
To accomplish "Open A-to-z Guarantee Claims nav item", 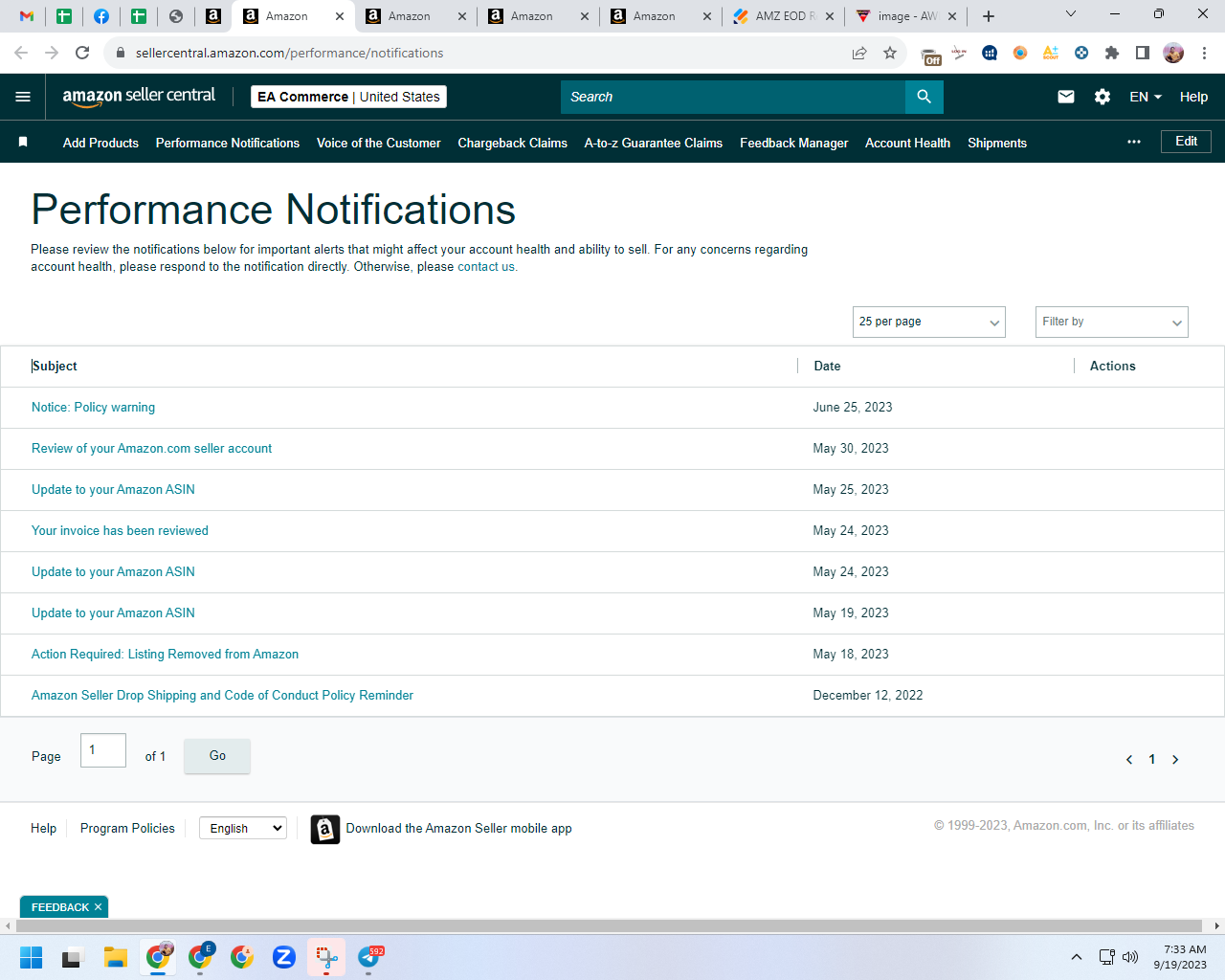I will [654, 143].
